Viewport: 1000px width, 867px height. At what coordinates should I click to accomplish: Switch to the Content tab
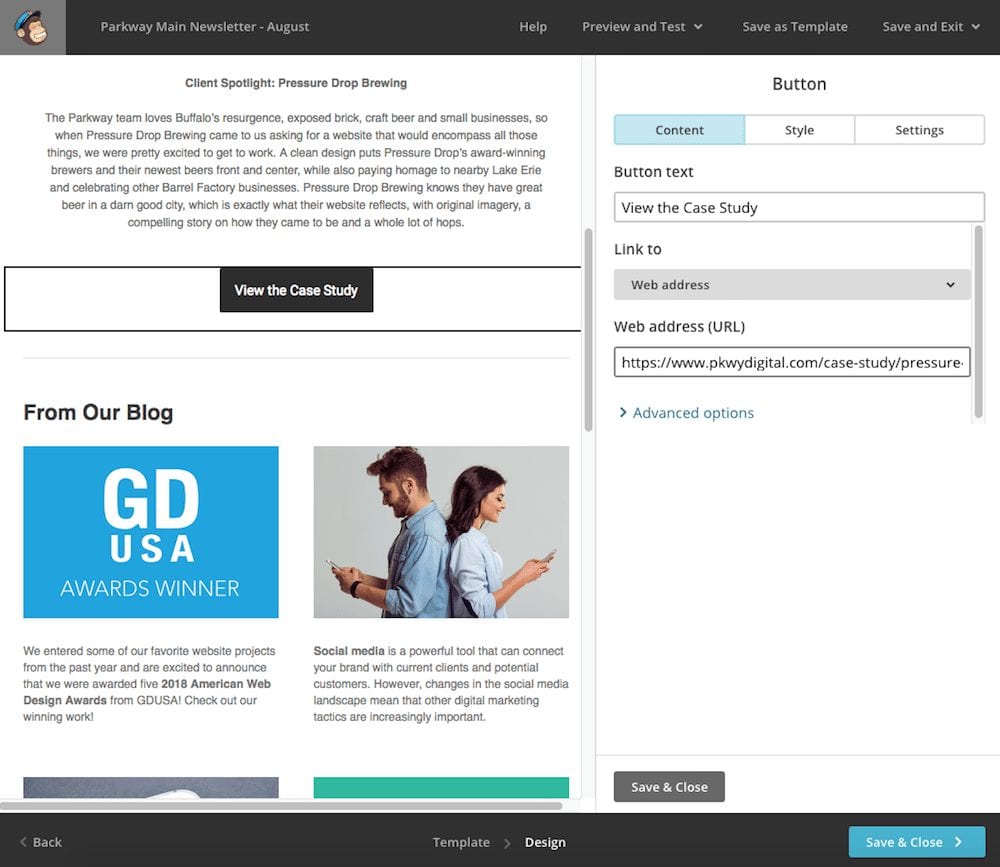click(x=679, y=130)
